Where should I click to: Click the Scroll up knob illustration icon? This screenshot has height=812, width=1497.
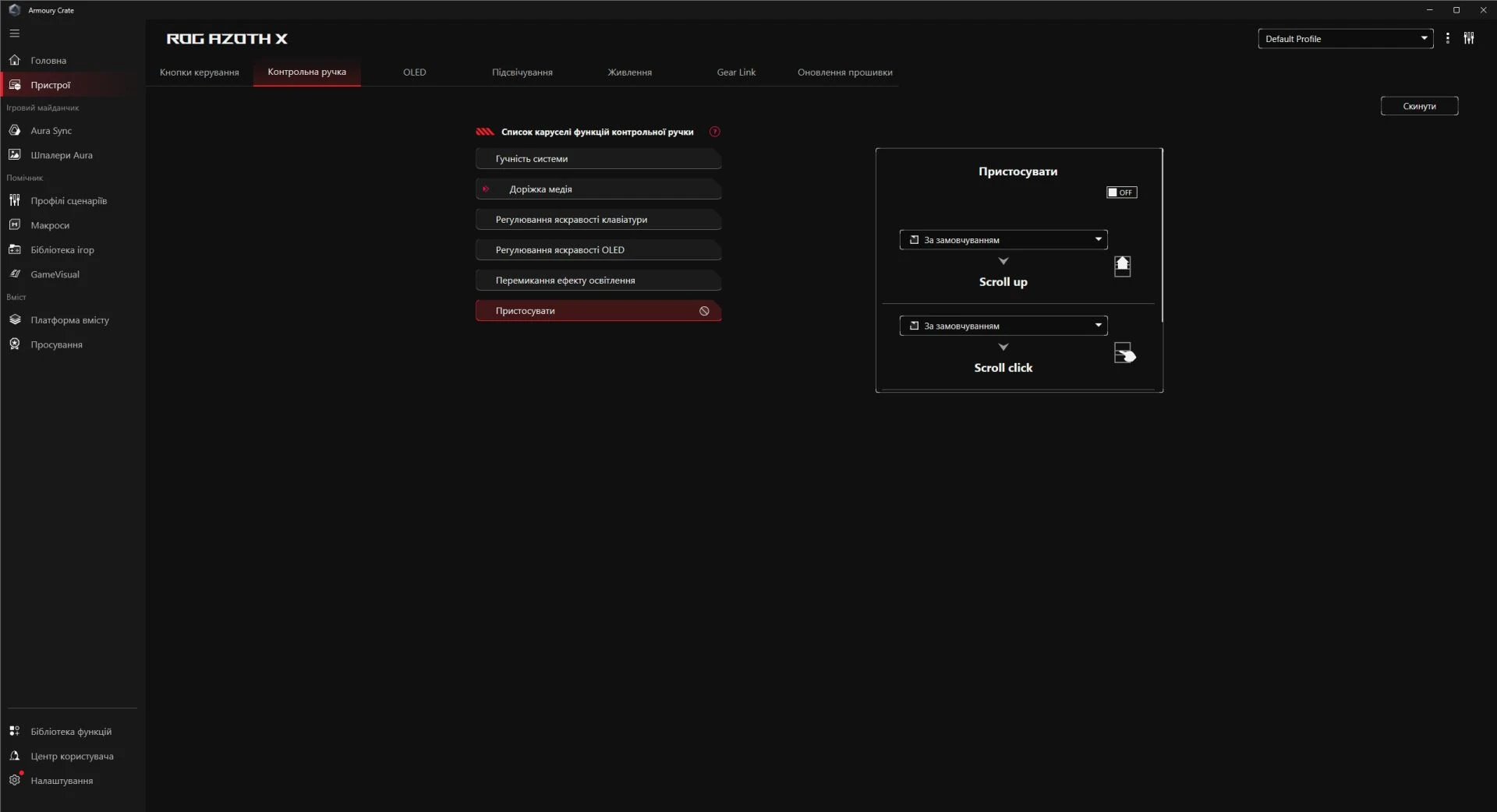click(x=1122, y=267)
